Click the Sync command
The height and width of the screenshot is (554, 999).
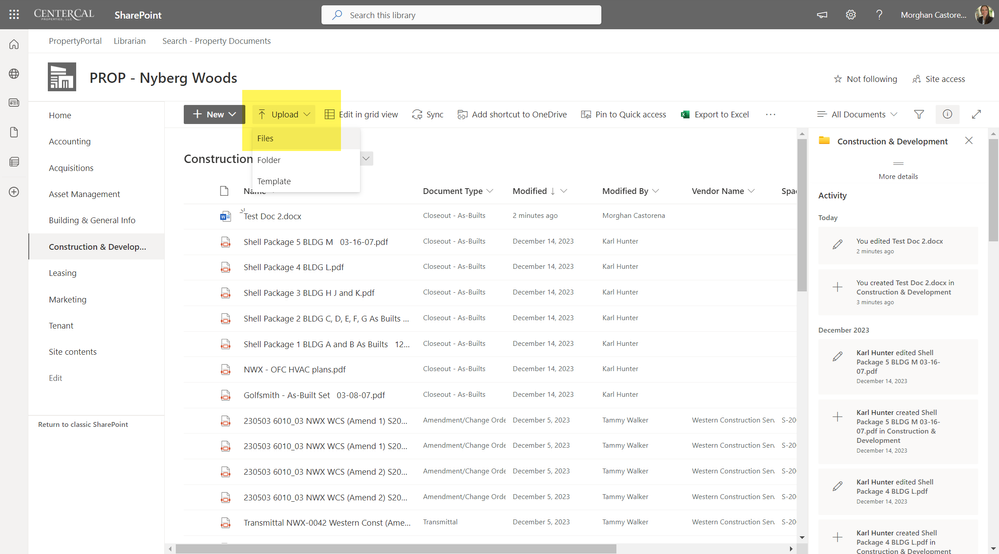[x=428, y=115]
